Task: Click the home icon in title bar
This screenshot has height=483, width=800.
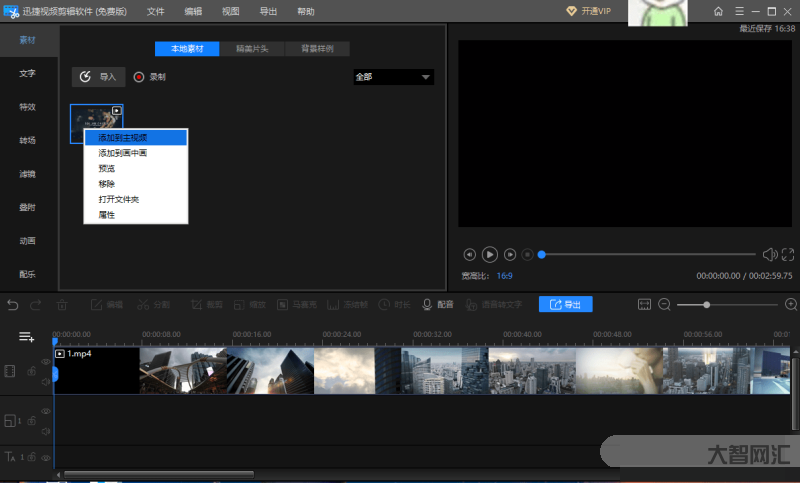Action: click(x=718, y=11)
